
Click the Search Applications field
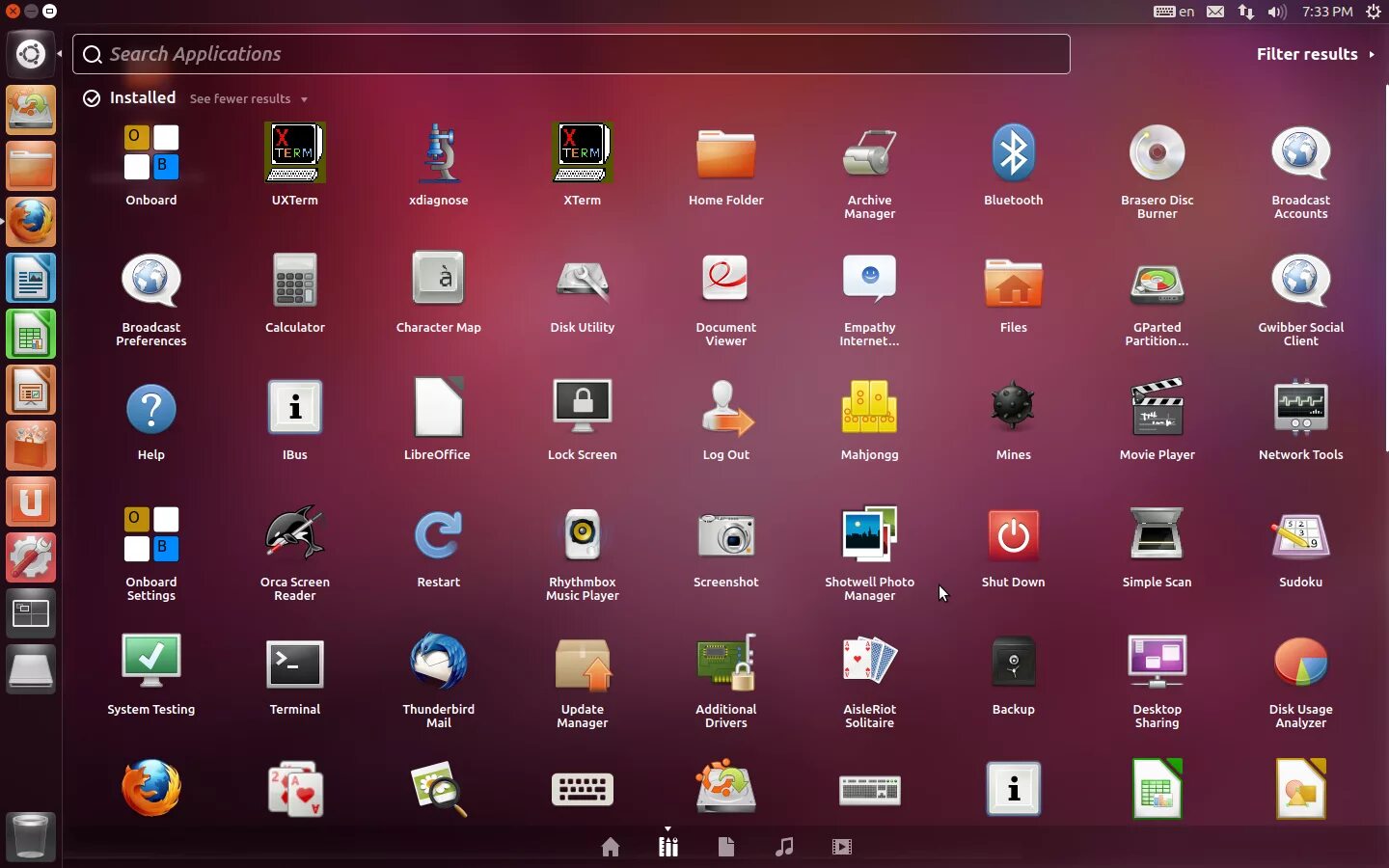click(571, 54)
